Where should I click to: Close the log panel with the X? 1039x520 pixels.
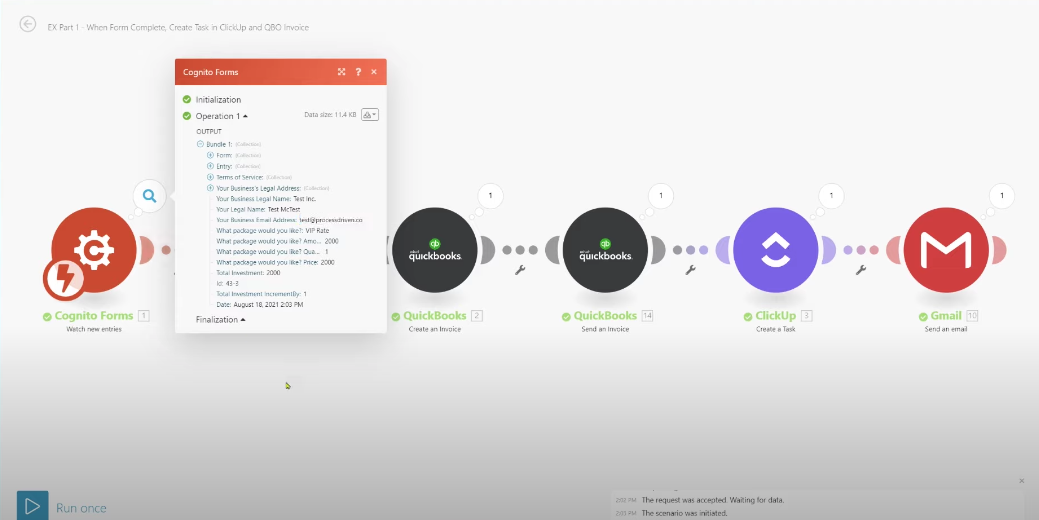pos(1022,481)
